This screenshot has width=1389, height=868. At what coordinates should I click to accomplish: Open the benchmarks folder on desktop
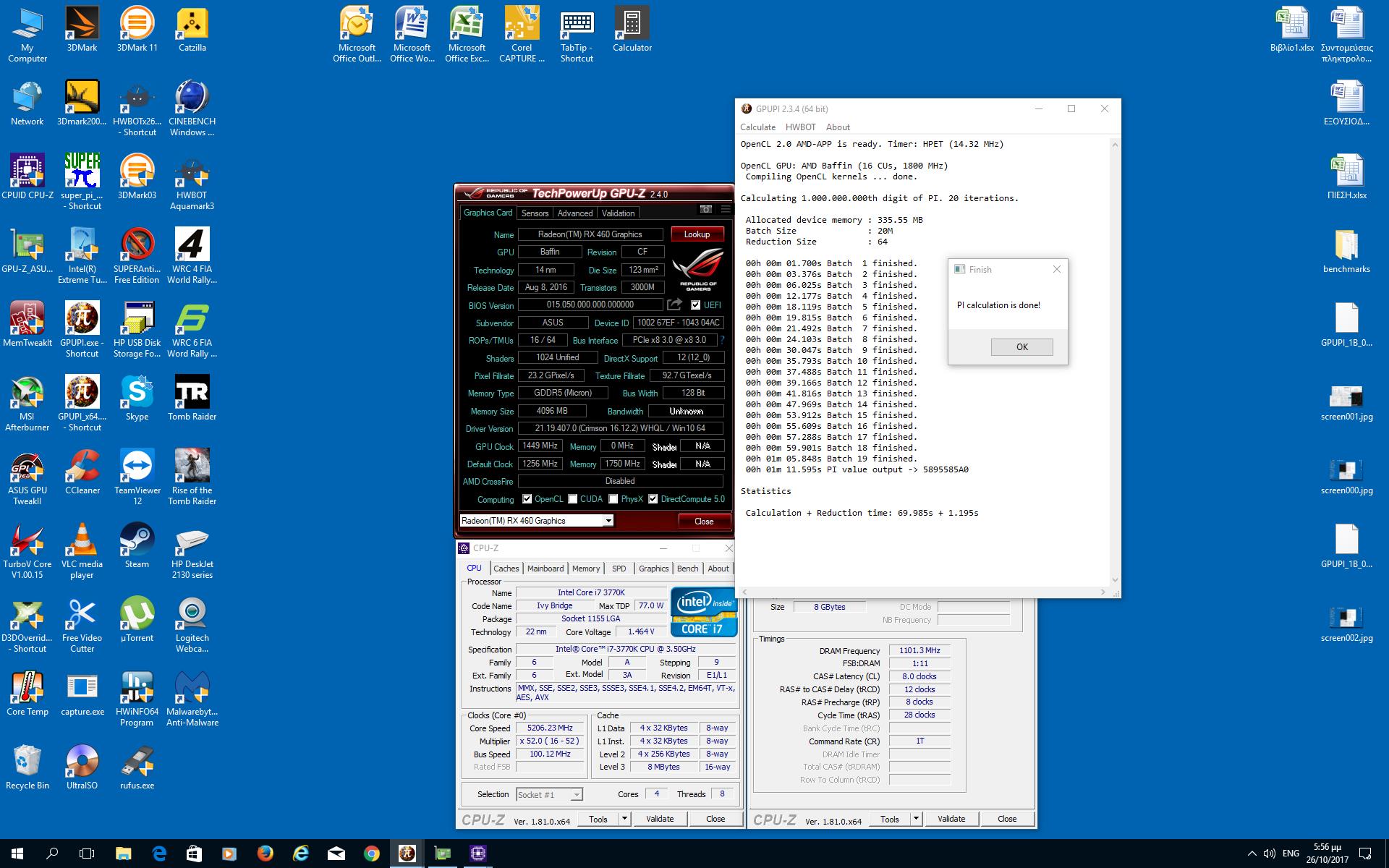click(1346, 250)
